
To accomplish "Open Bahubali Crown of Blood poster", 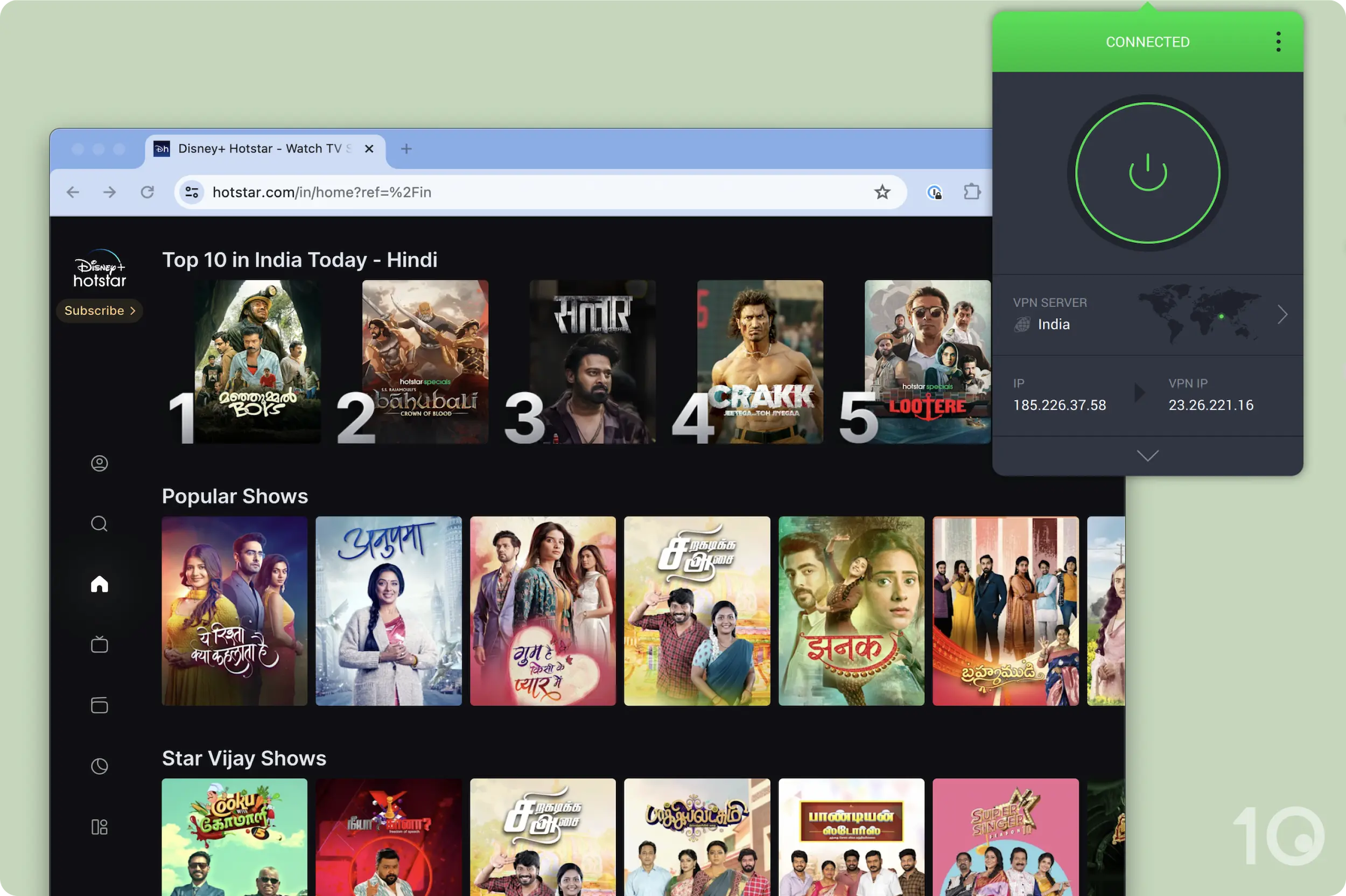I will (425, 362).
